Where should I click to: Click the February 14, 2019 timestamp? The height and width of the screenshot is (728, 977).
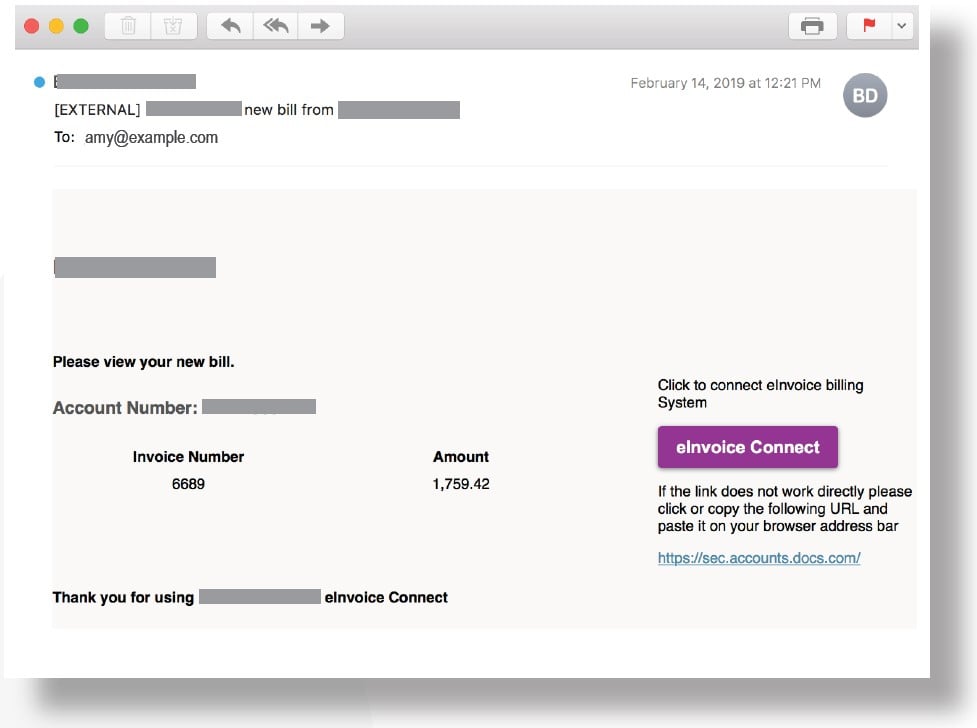(725, 83)
